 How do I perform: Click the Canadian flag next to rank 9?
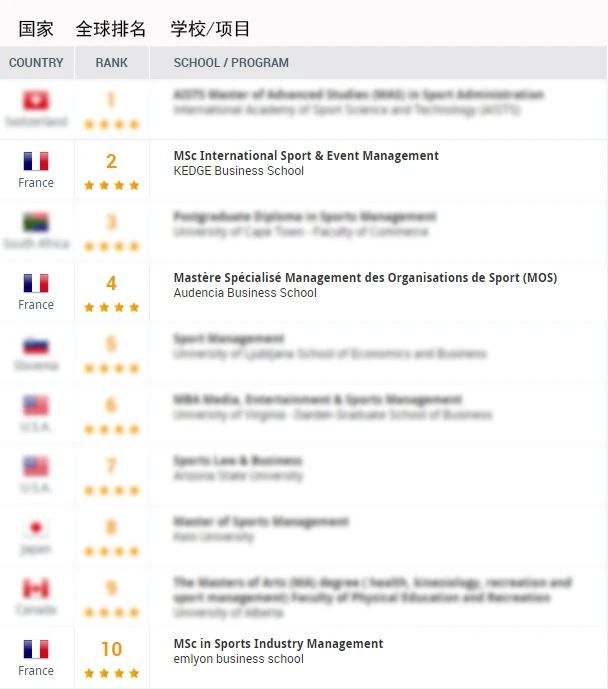[x=36, y=588]
